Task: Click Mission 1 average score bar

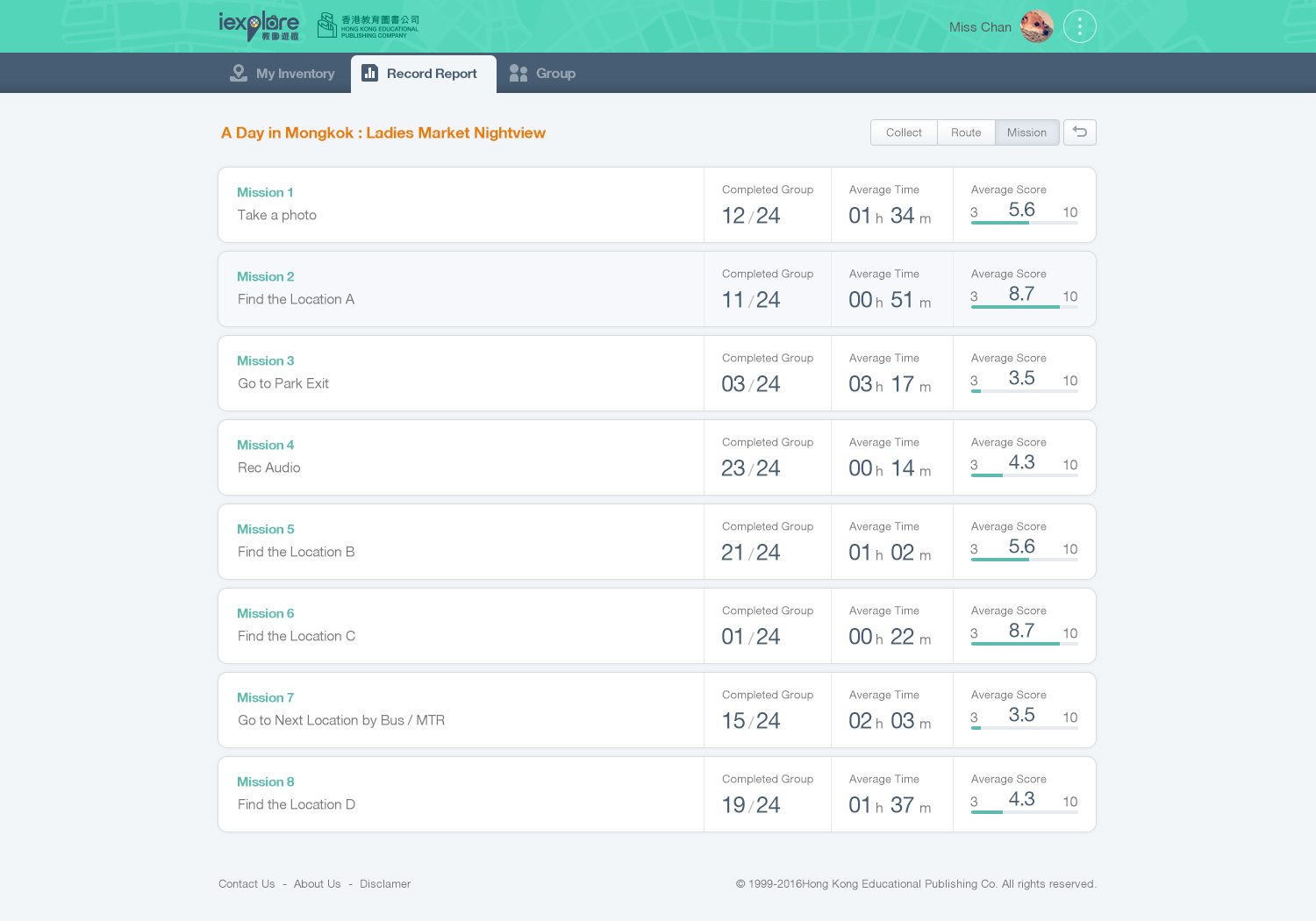Action: click(1024, 223)
